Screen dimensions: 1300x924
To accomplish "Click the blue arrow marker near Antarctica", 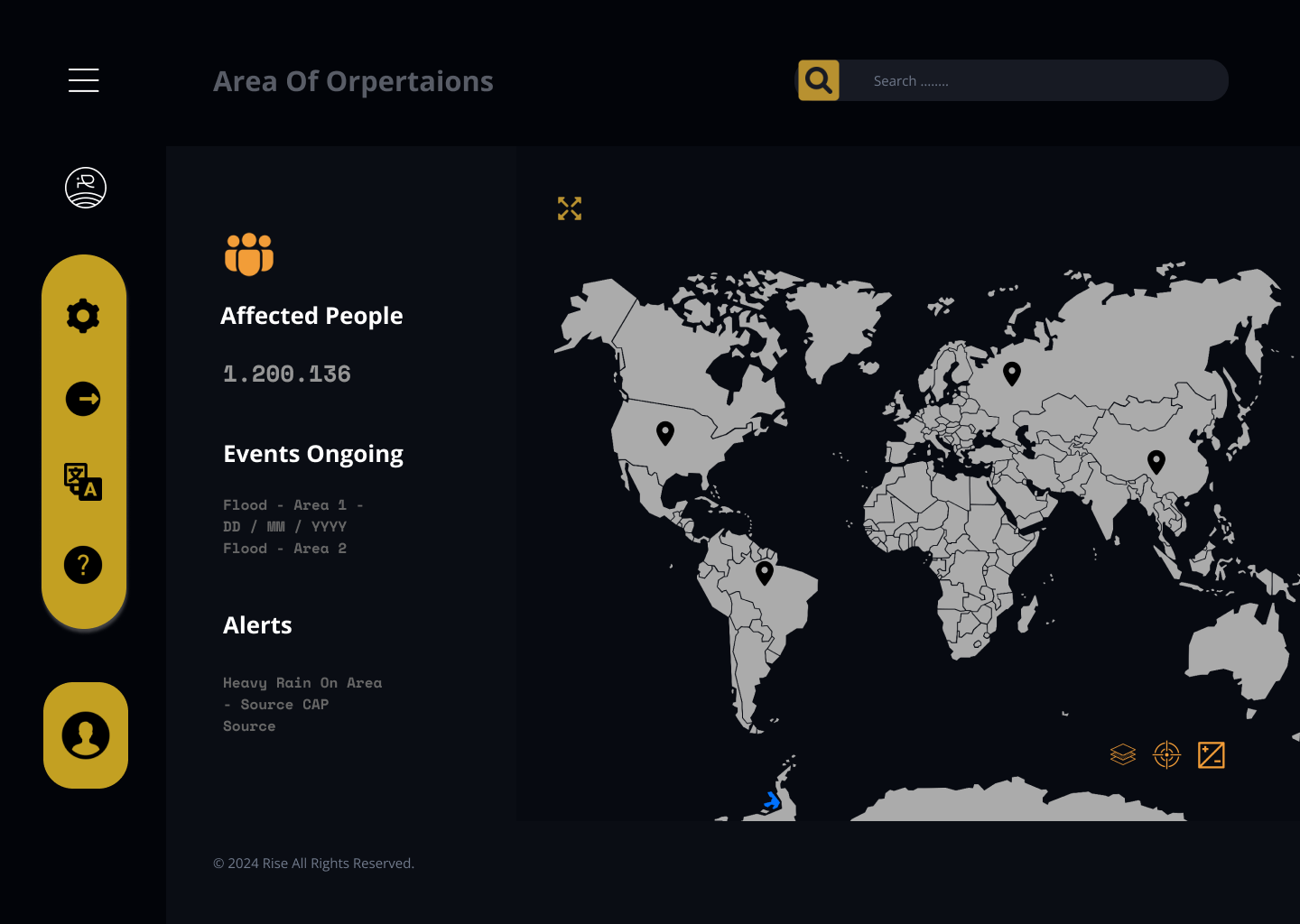I will coord(772,800).
